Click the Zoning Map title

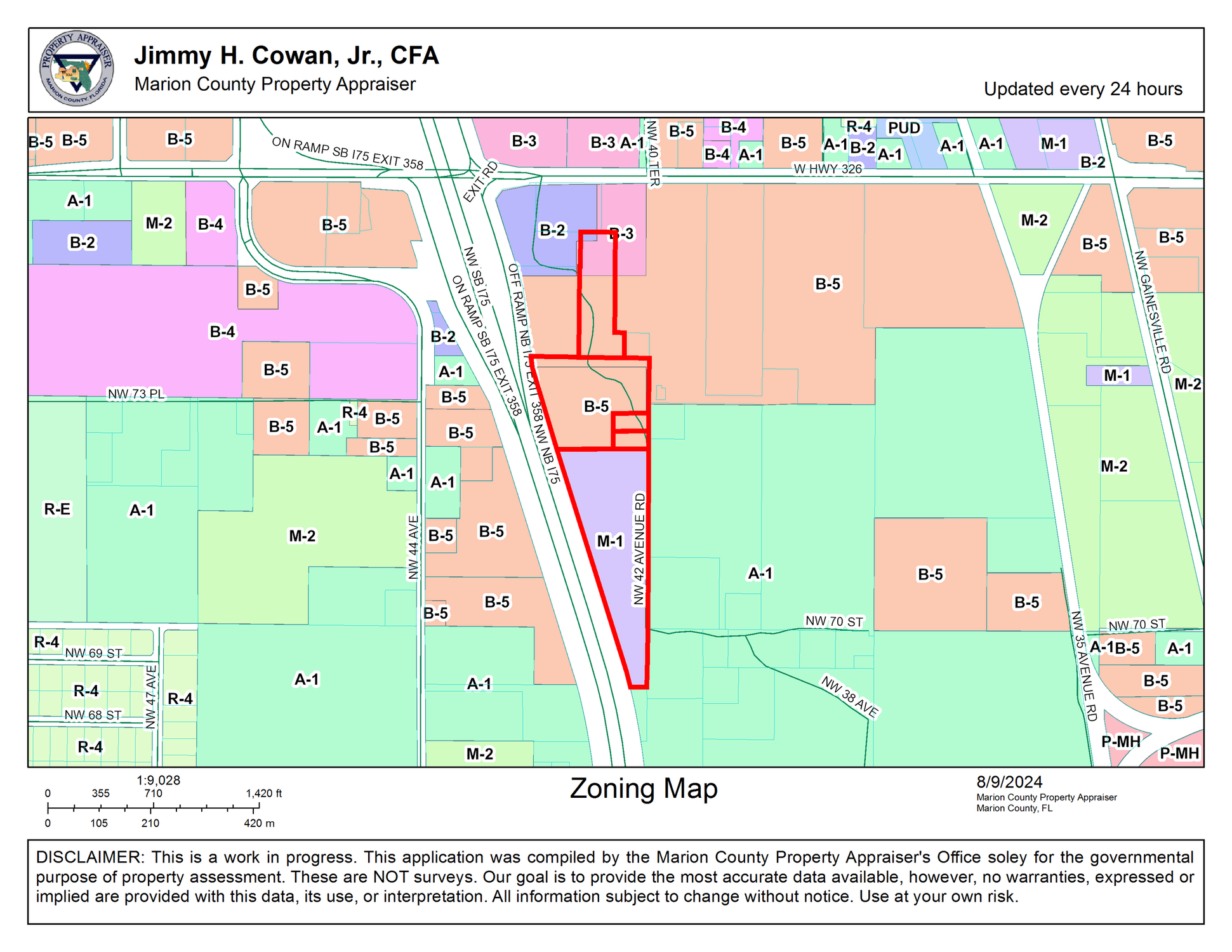[x=643, y=788]
